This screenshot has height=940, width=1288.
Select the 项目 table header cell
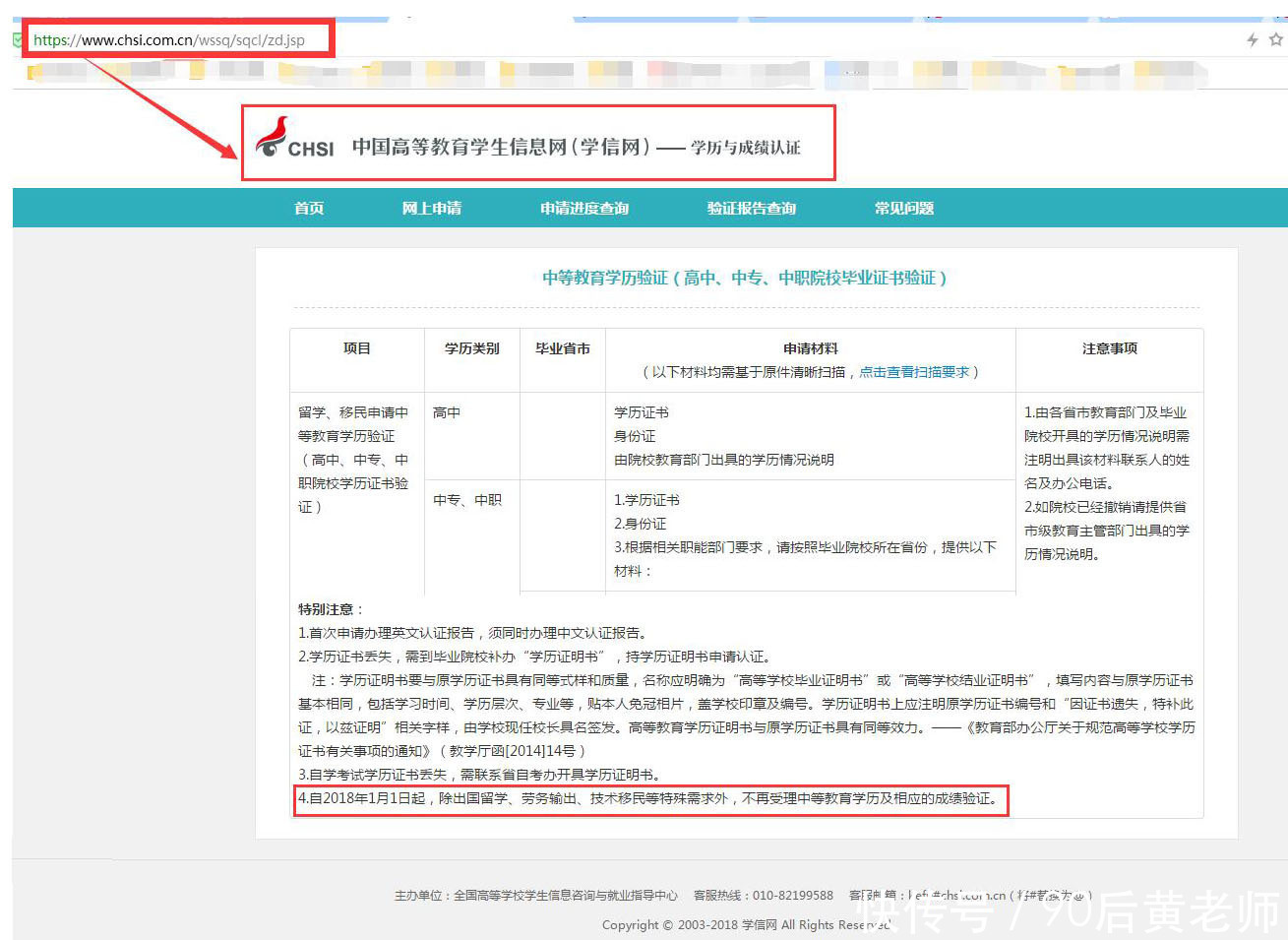(356, 347)
